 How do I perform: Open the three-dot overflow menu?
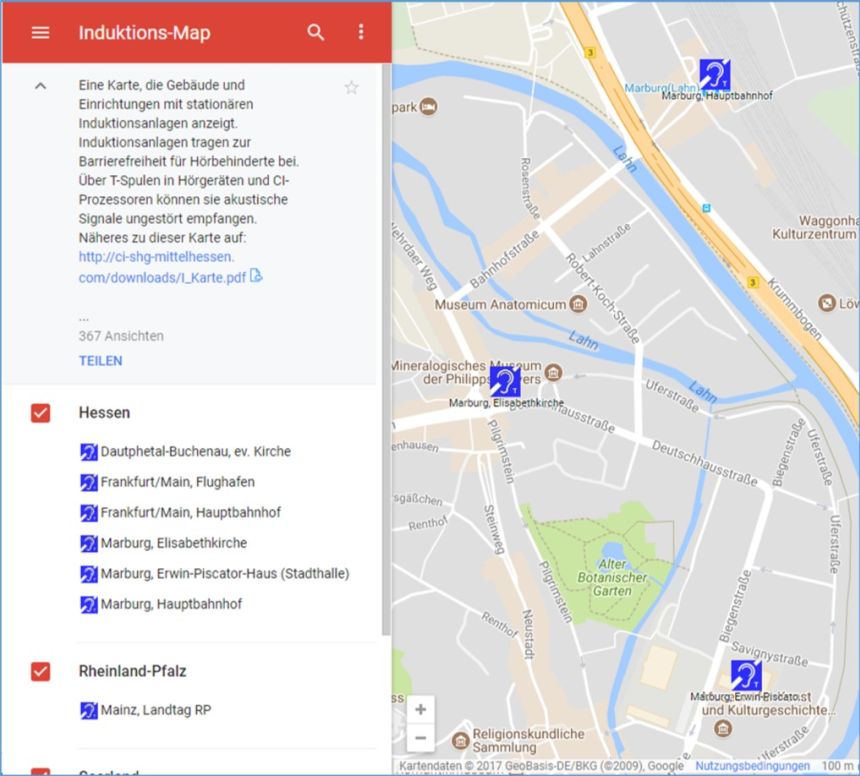tap(361, 31)
